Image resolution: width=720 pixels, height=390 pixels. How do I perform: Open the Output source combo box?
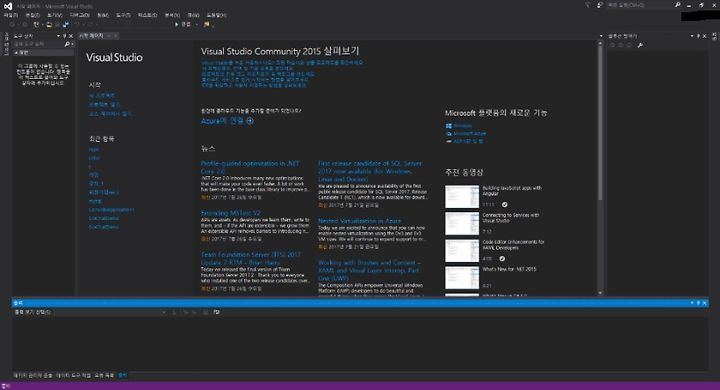point(110,312)
